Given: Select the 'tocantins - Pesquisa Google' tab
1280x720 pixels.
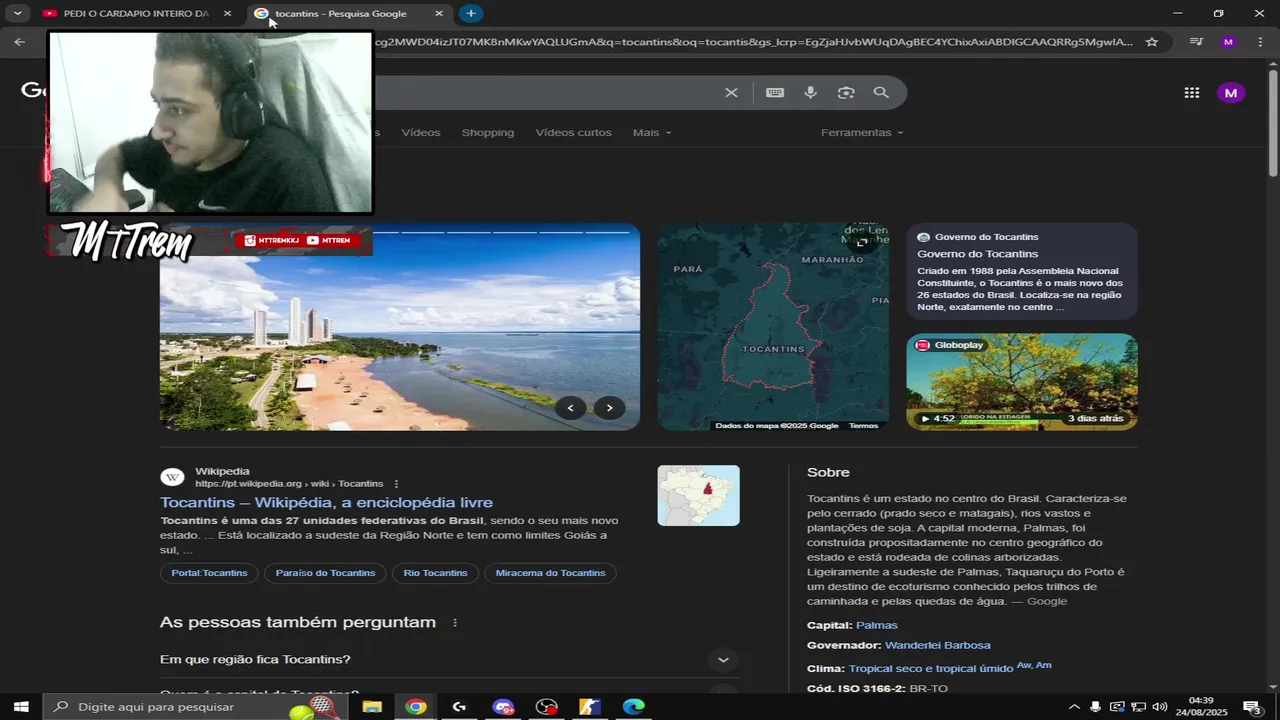Looking at the screenshot, I should 340,14.
